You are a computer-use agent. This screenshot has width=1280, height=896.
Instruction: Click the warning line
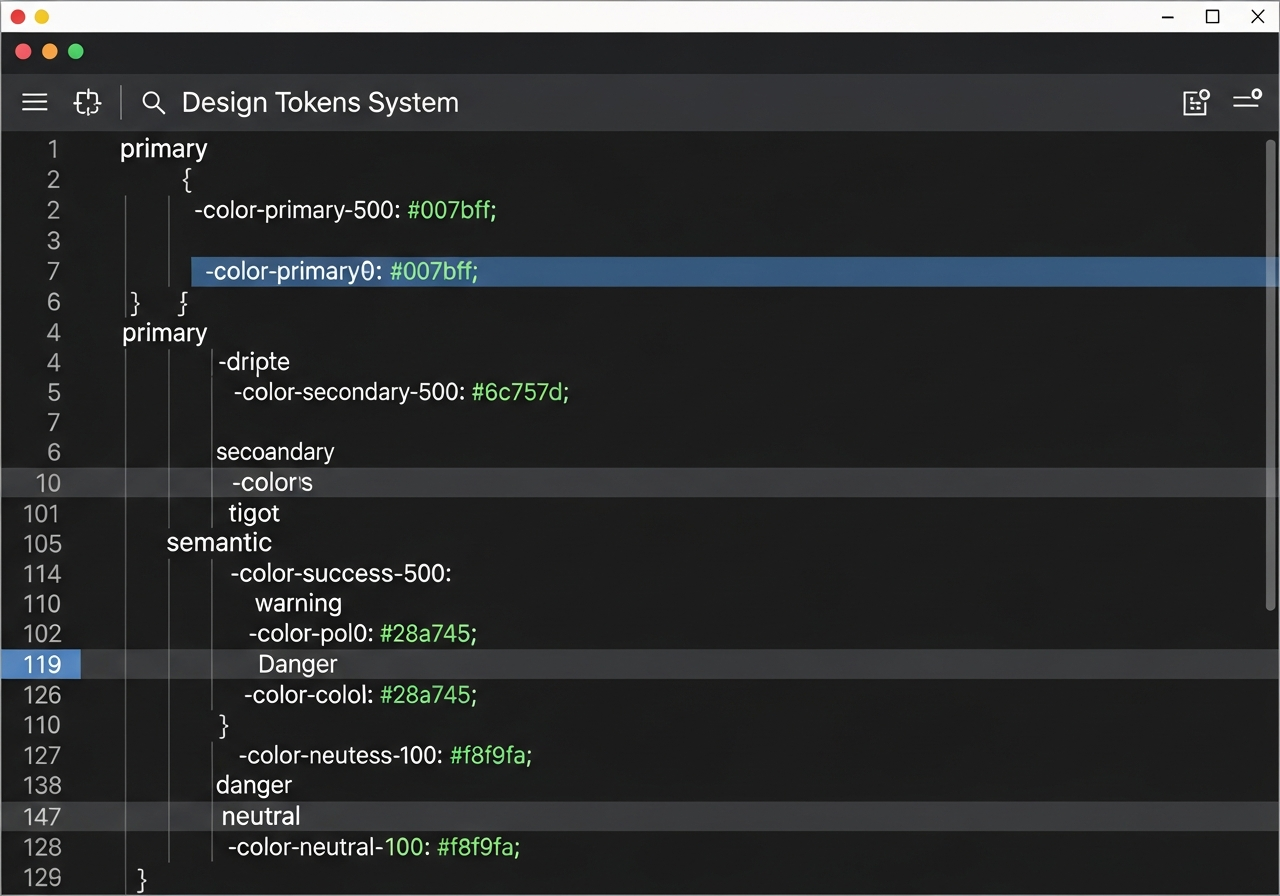[x=298, y=604]
